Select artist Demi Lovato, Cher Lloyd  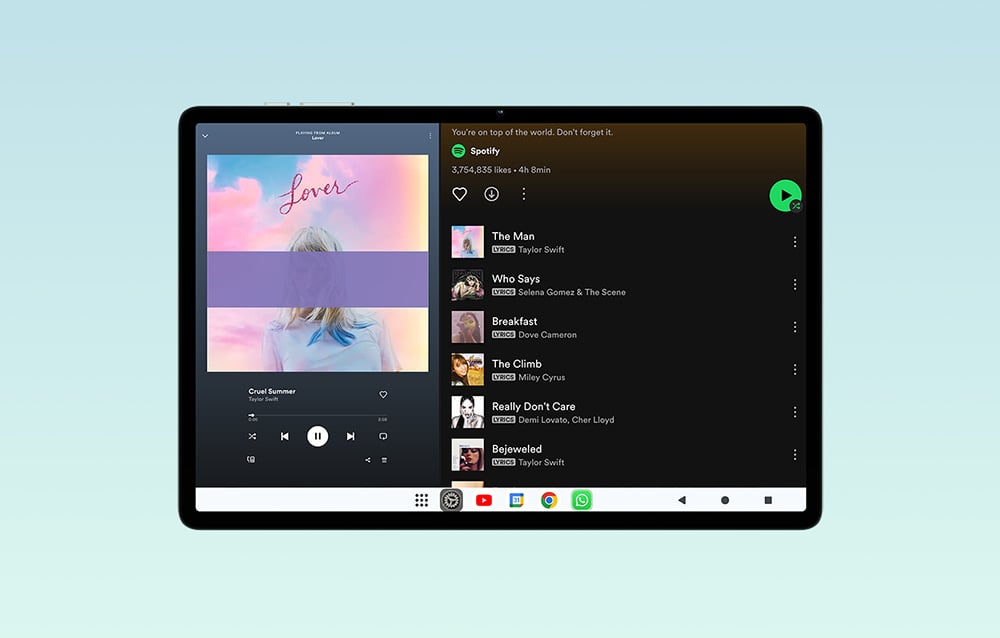(566, 420)
